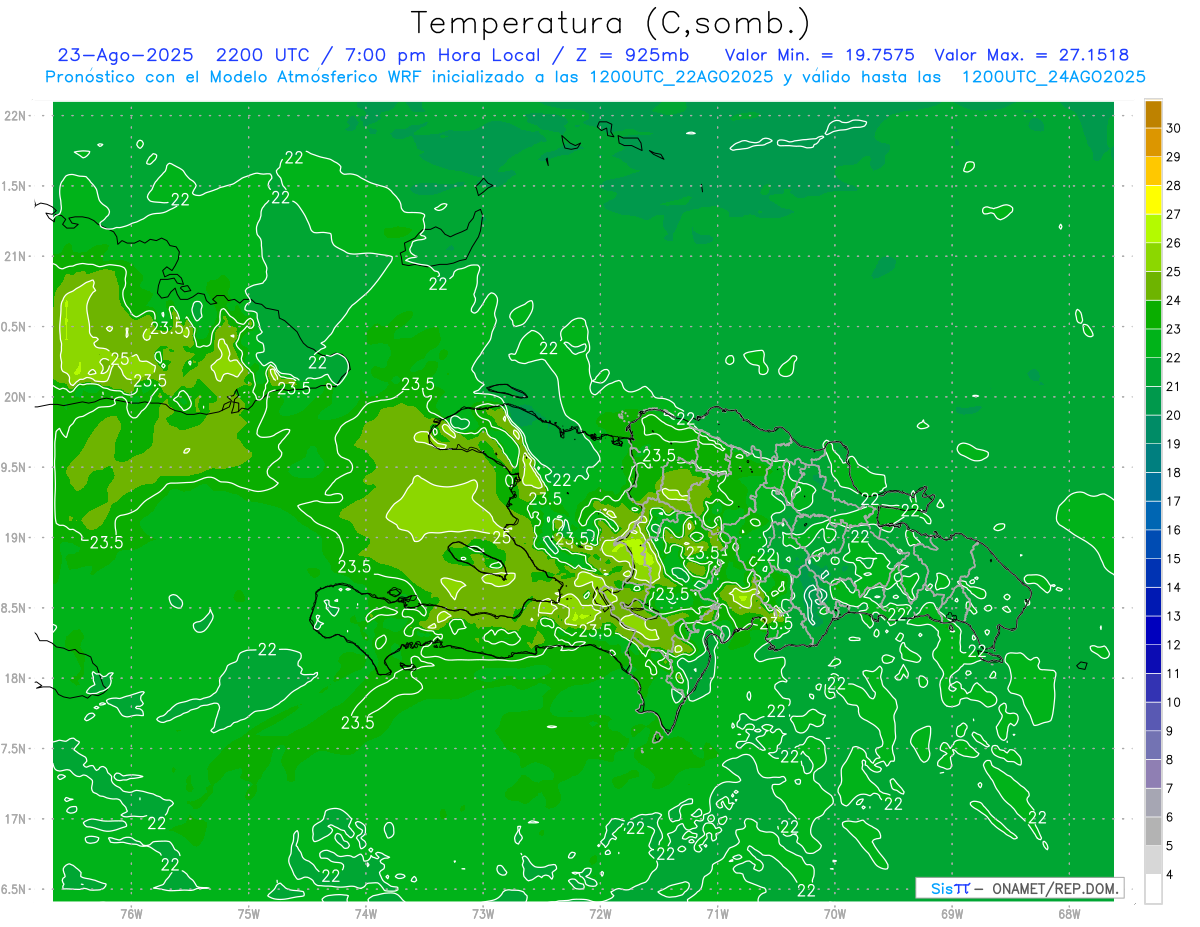
Task: Pick the colorbar swatch between 23 and 24
Action: click(x=1154, y=315)
